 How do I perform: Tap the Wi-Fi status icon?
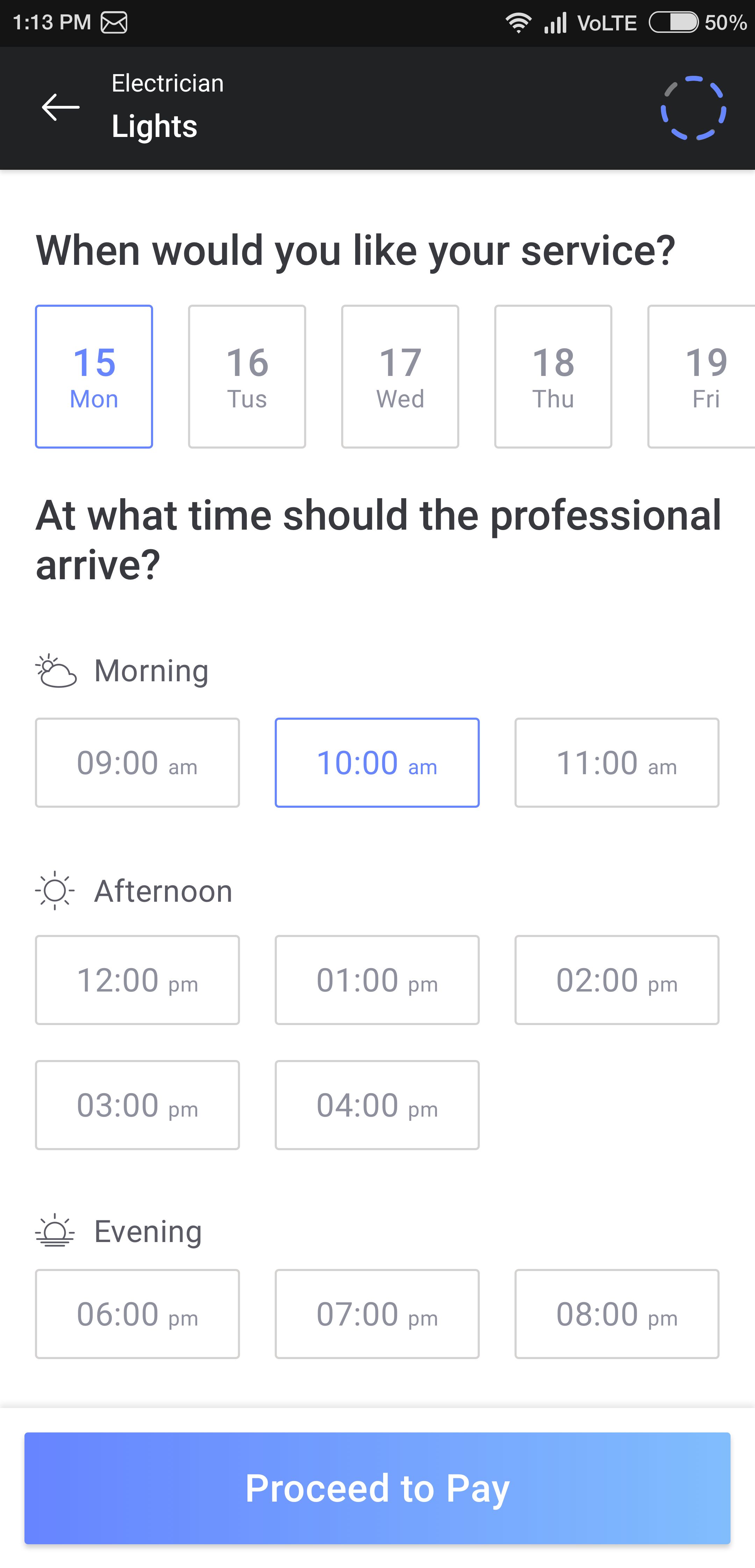coord(518,23)
